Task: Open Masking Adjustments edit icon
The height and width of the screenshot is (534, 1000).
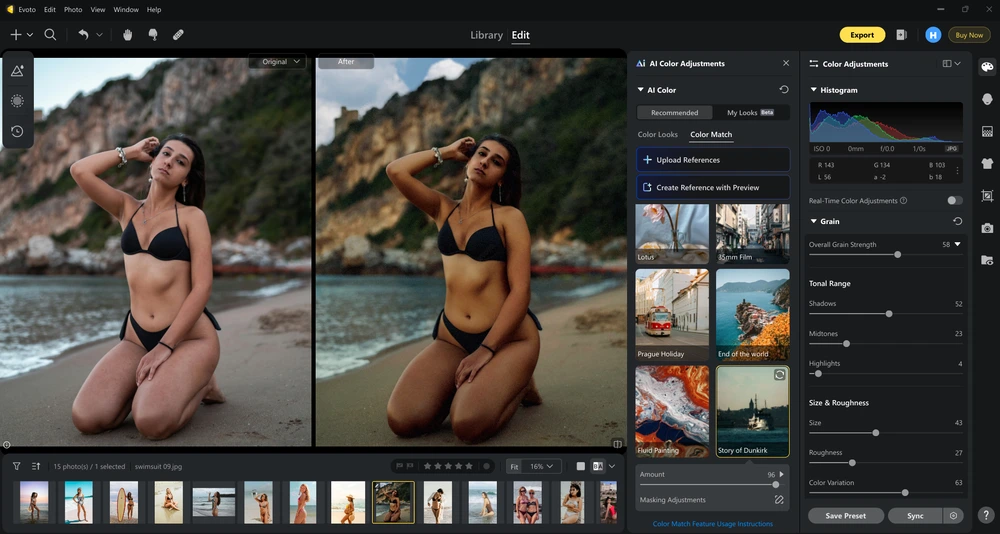Action: (779, 500)
